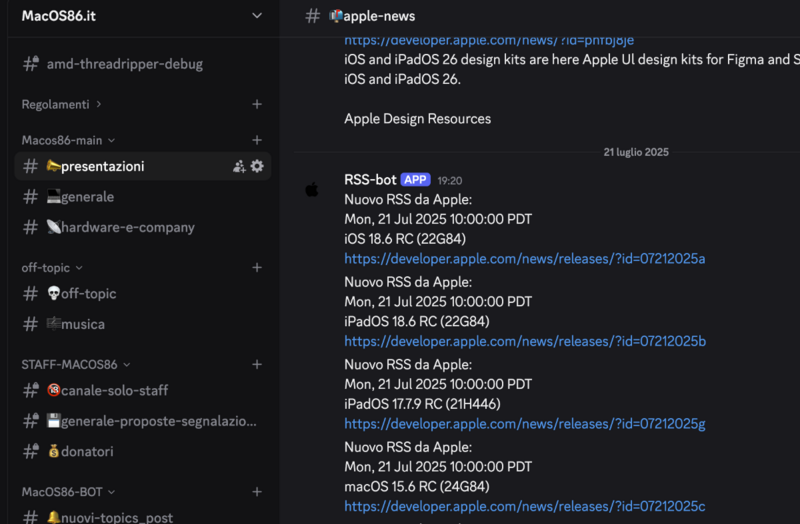Open the donatori channel

(87, 452)
